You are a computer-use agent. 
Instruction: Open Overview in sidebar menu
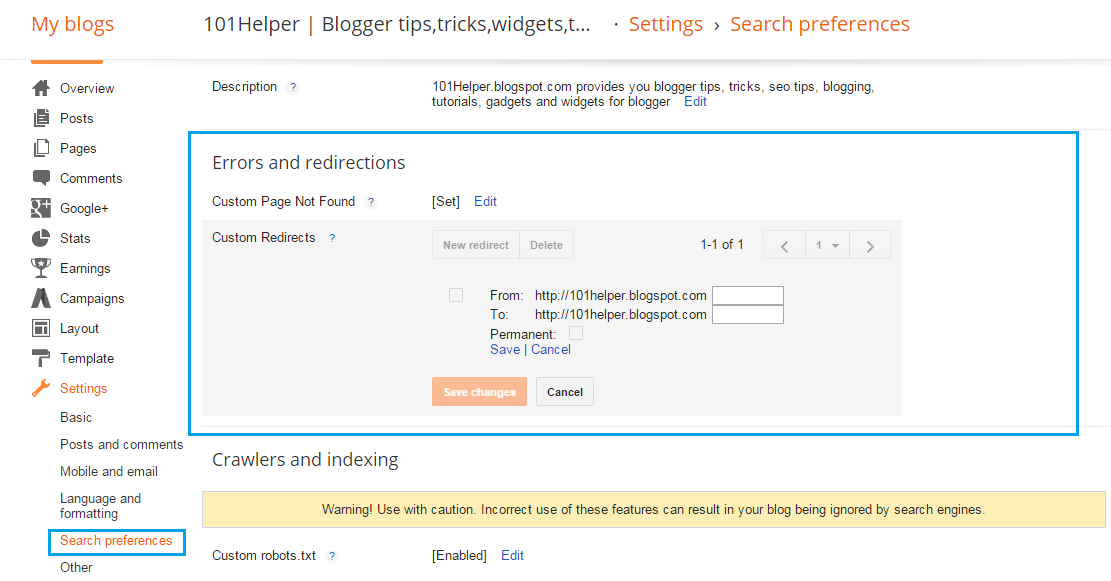click(86, 88)
